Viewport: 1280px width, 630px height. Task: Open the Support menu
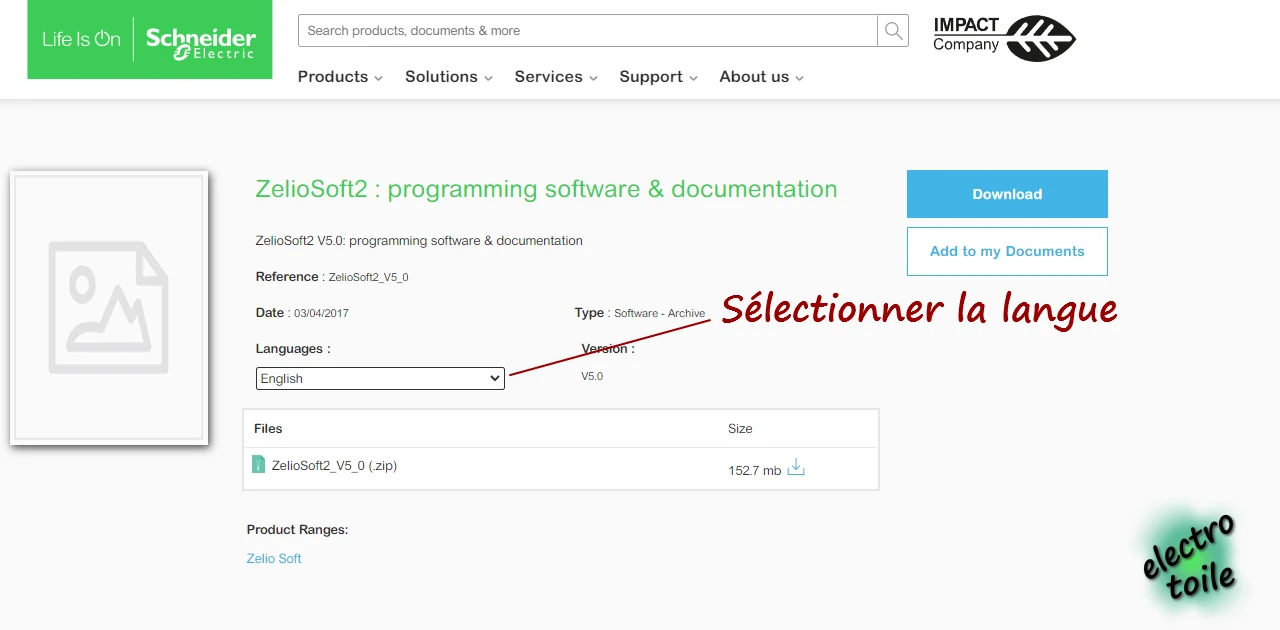658,77
